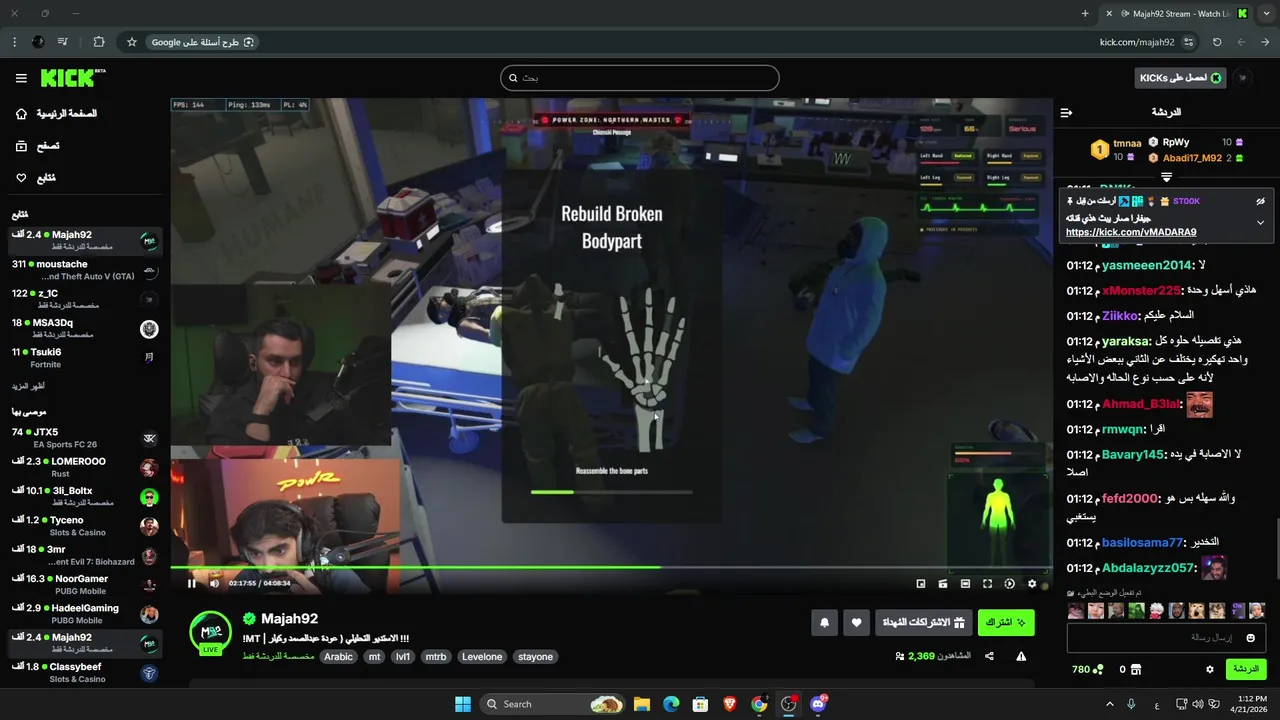
Task: Click the mtrb tag
Action: tap(435, 657)
